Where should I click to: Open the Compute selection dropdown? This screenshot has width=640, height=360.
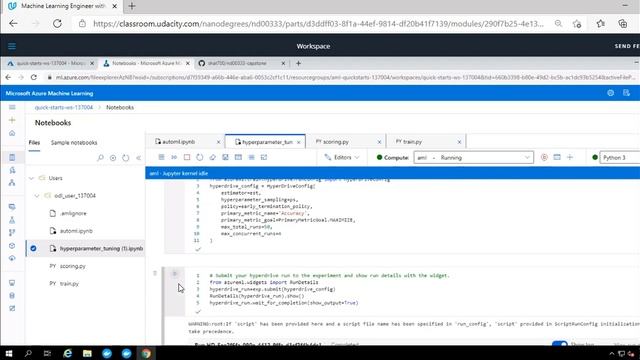[473, 158]
